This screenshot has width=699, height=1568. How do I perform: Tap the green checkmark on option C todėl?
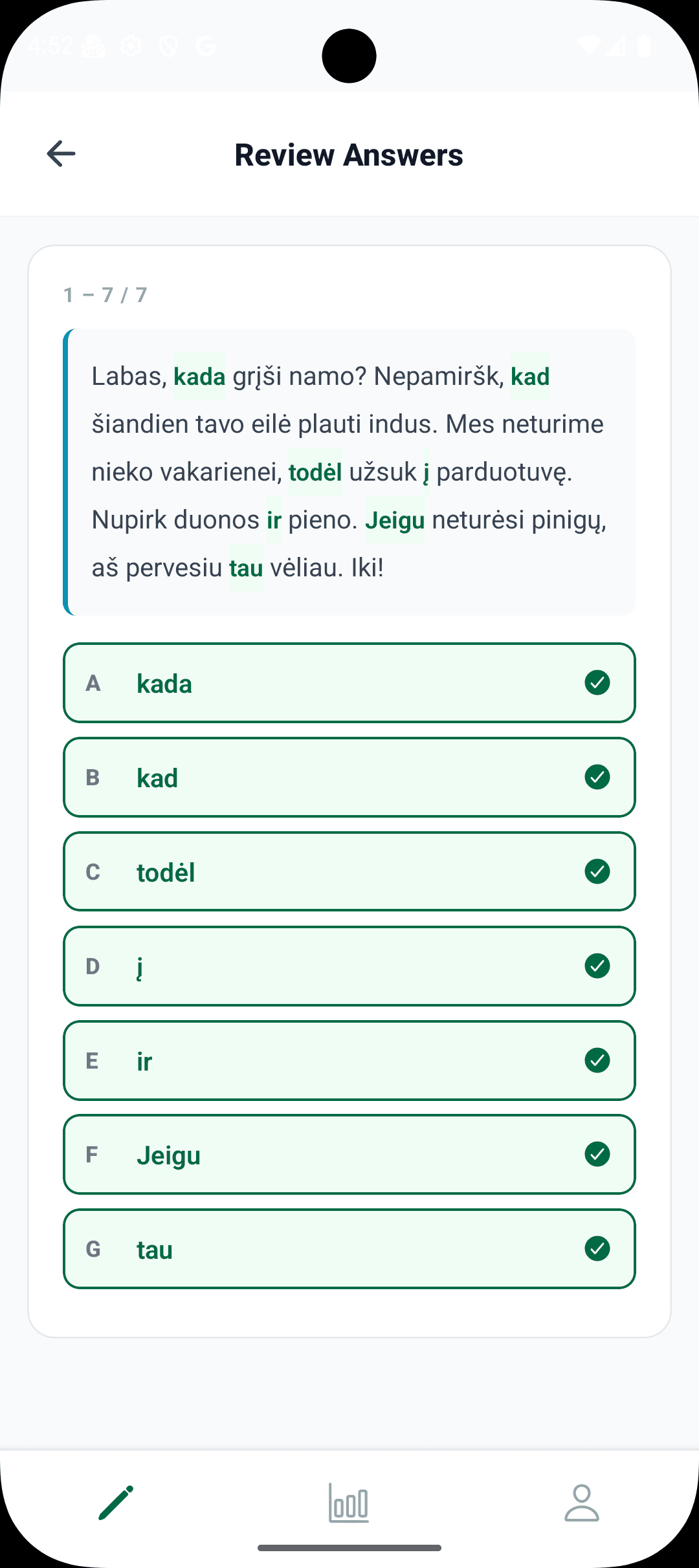[597, 871]
